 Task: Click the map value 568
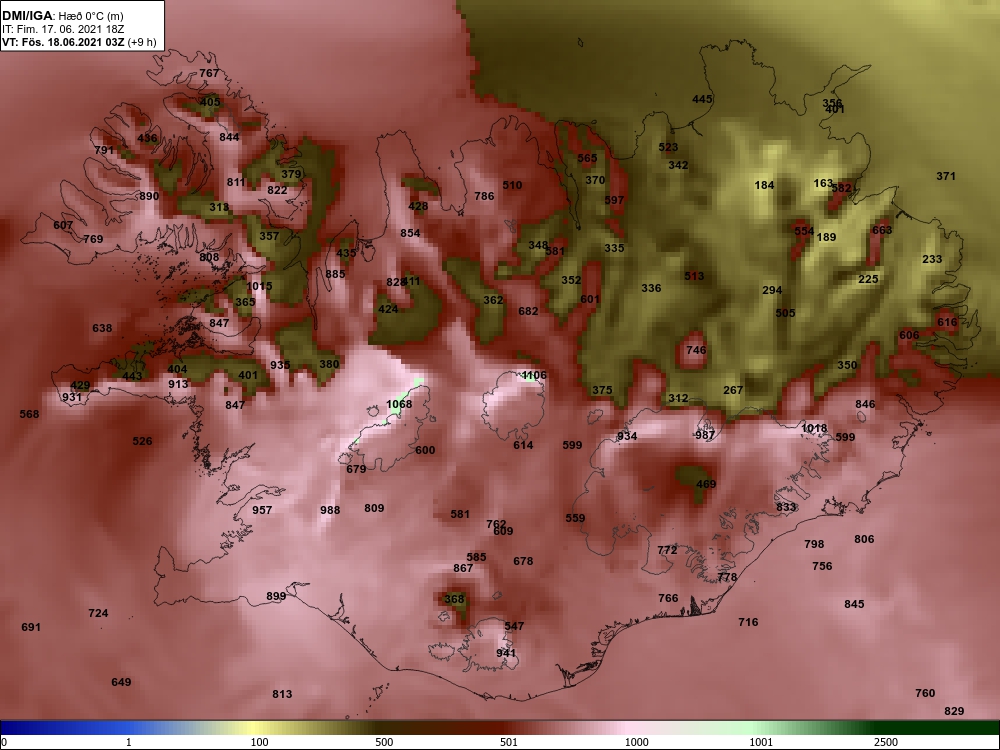tap(29, 414)
